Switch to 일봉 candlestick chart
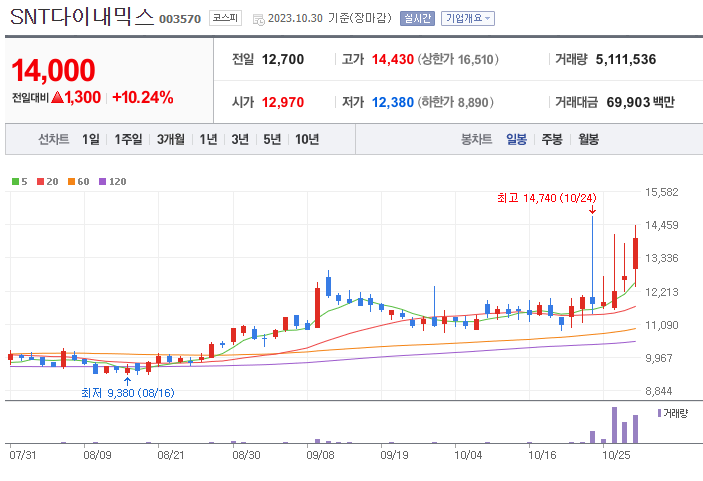 pos(516,139)
